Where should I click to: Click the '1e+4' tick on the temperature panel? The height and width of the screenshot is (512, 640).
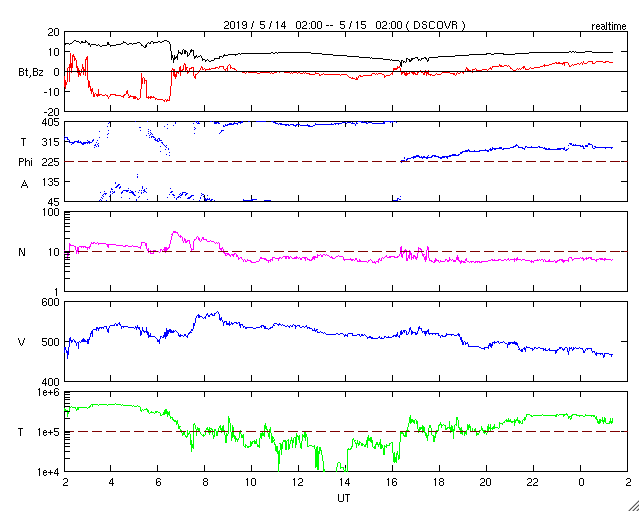[x=50, y=472]
